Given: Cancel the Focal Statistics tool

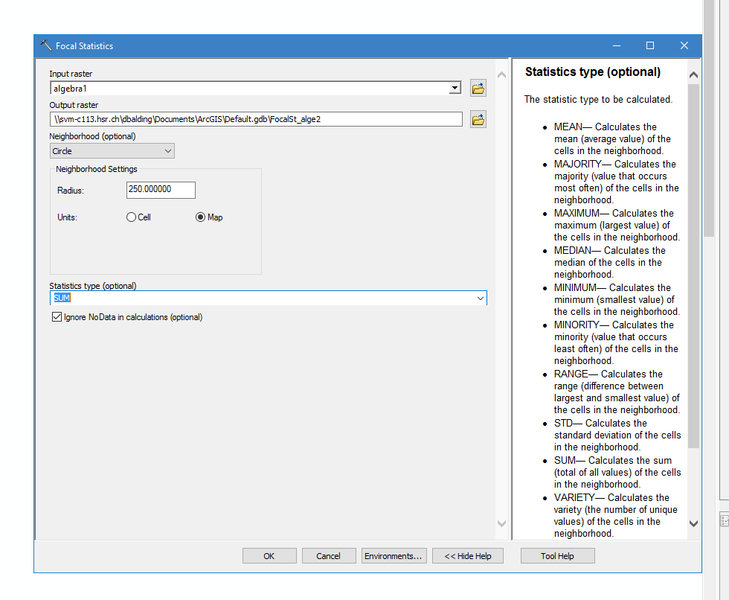Looking at the screenshot, I should (328, 556).
